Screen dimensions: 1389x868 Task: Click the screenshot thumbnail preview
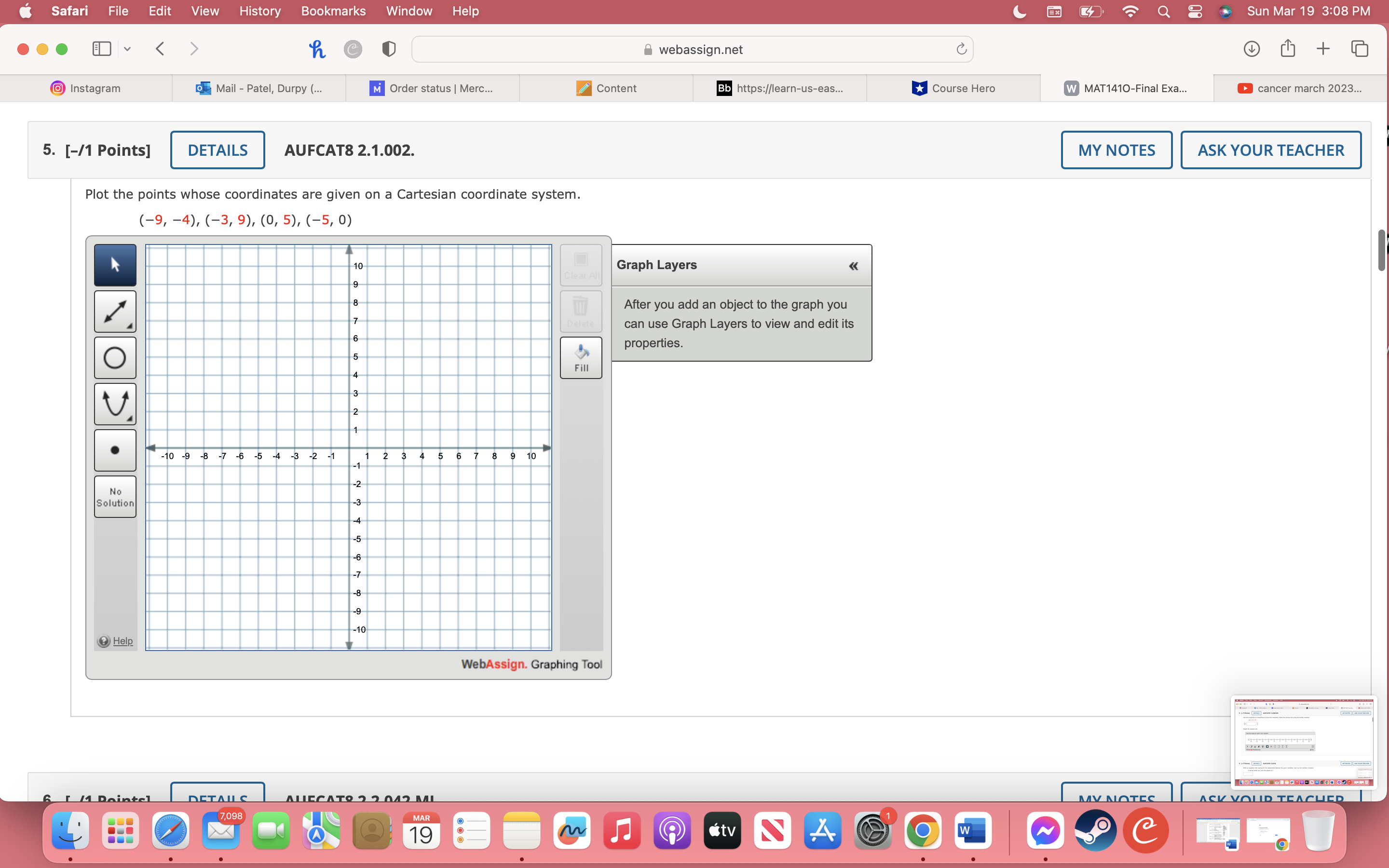tap(1304, 742)
